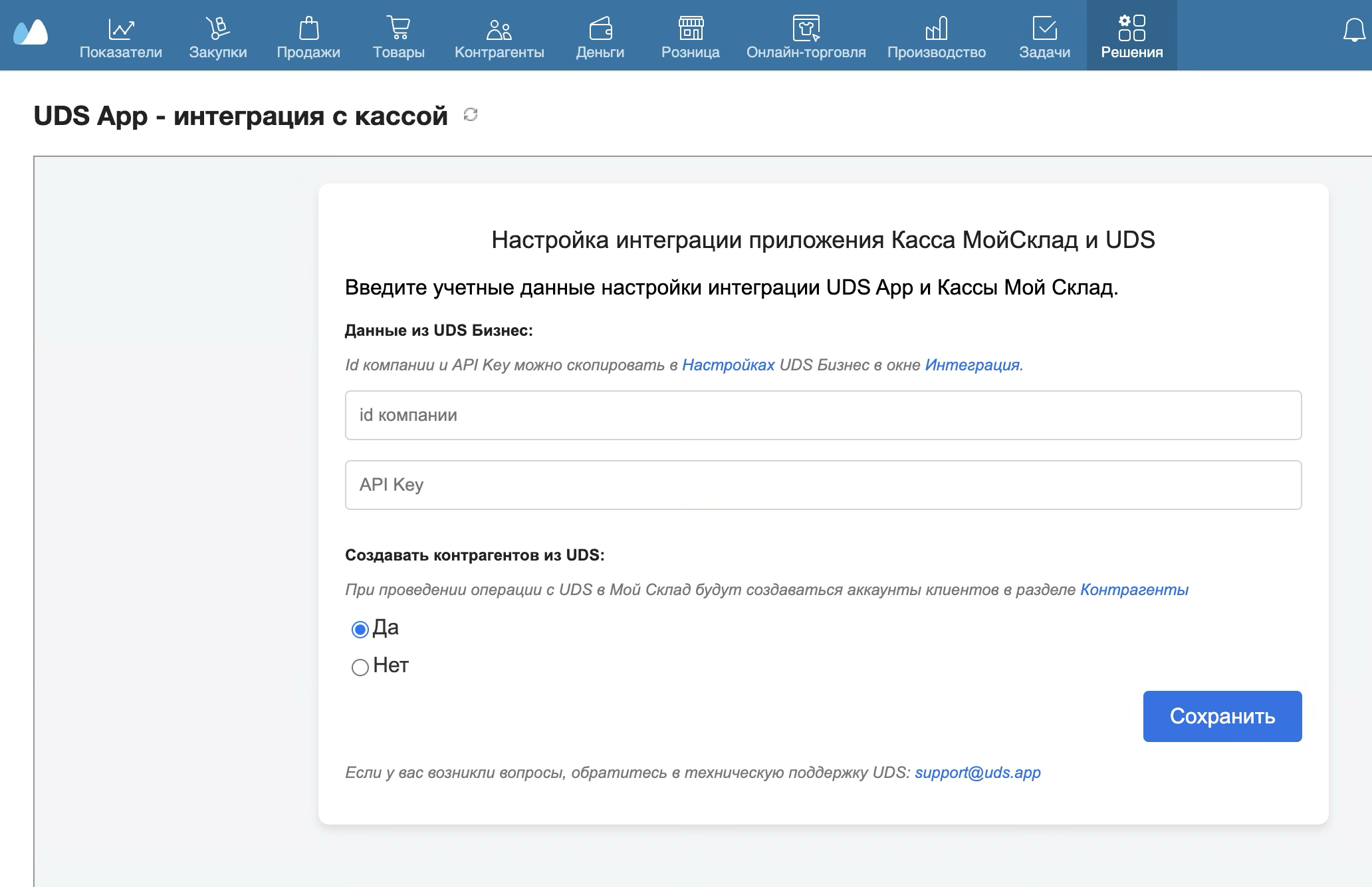Open the Показатели section

pyautogui.click(x=121, y=37)
